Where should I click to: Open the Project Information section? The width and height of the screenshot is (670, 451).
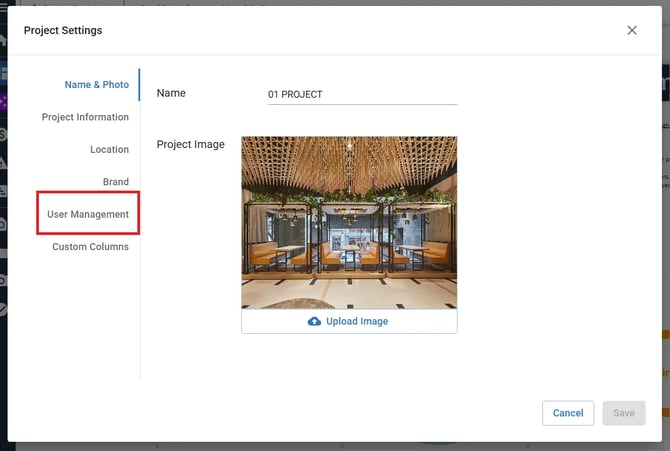85,117
